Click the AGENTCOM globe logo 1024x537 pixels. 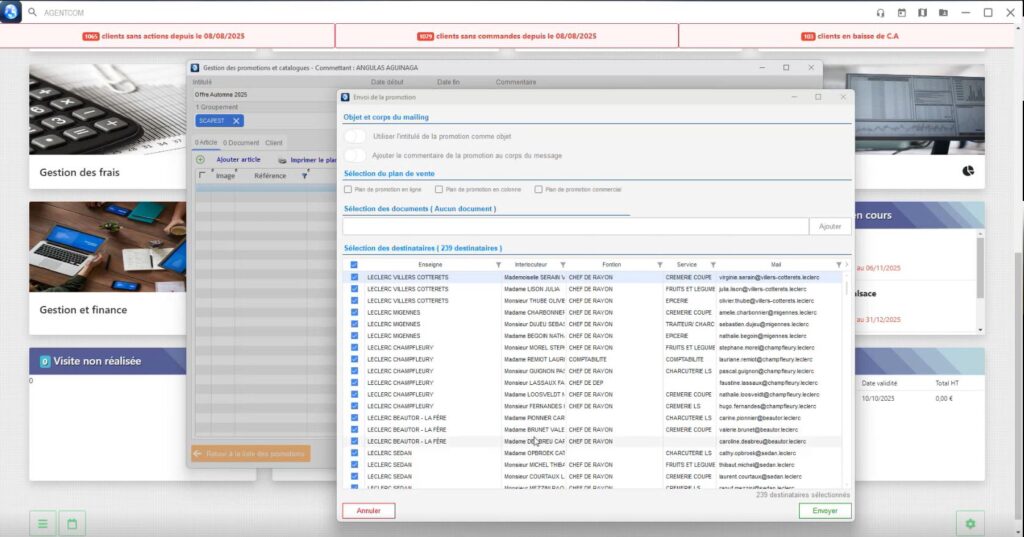click(11, 12)
